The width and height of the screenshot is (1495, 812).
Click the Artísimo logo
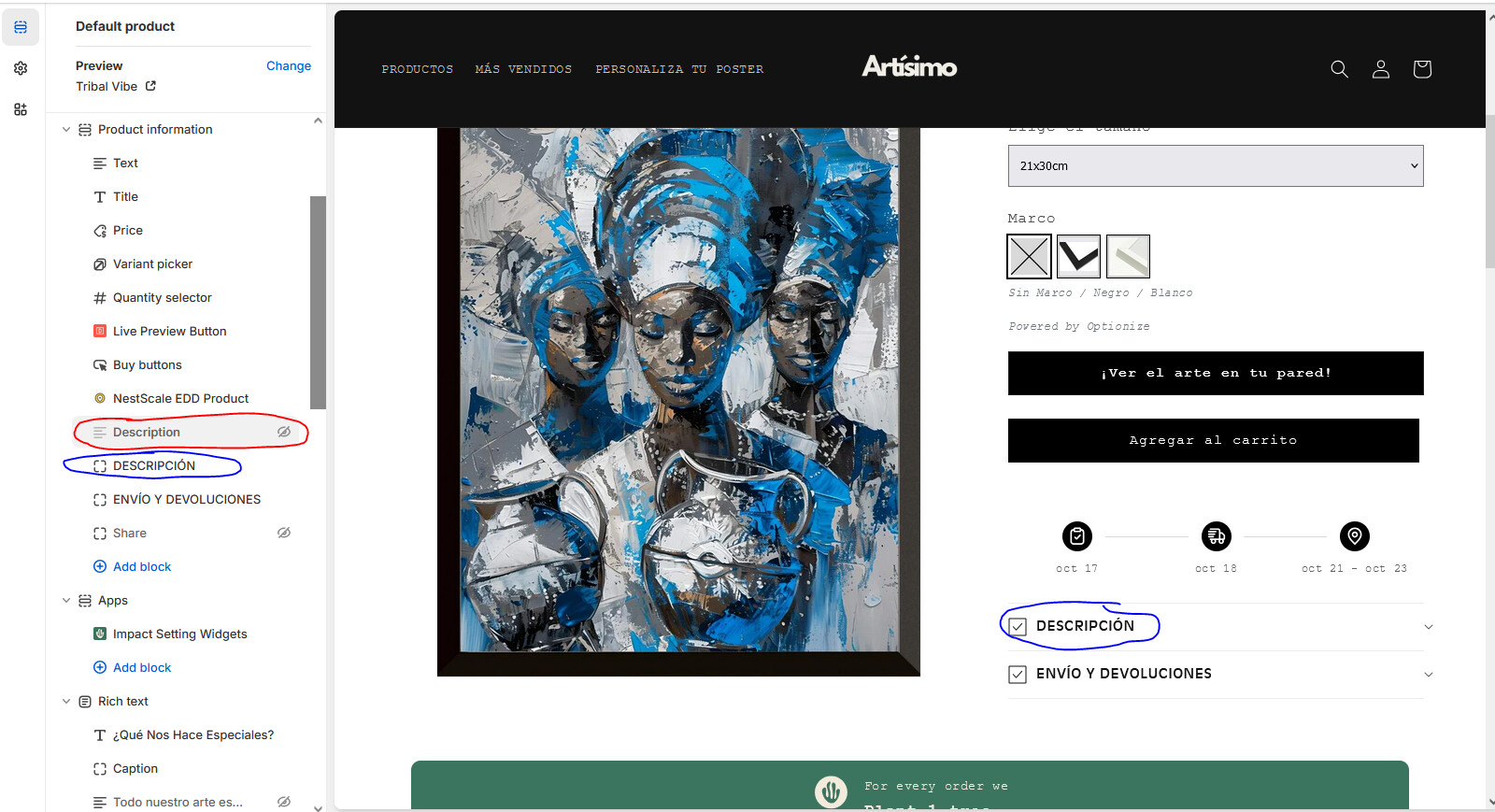tap(909, 66)
